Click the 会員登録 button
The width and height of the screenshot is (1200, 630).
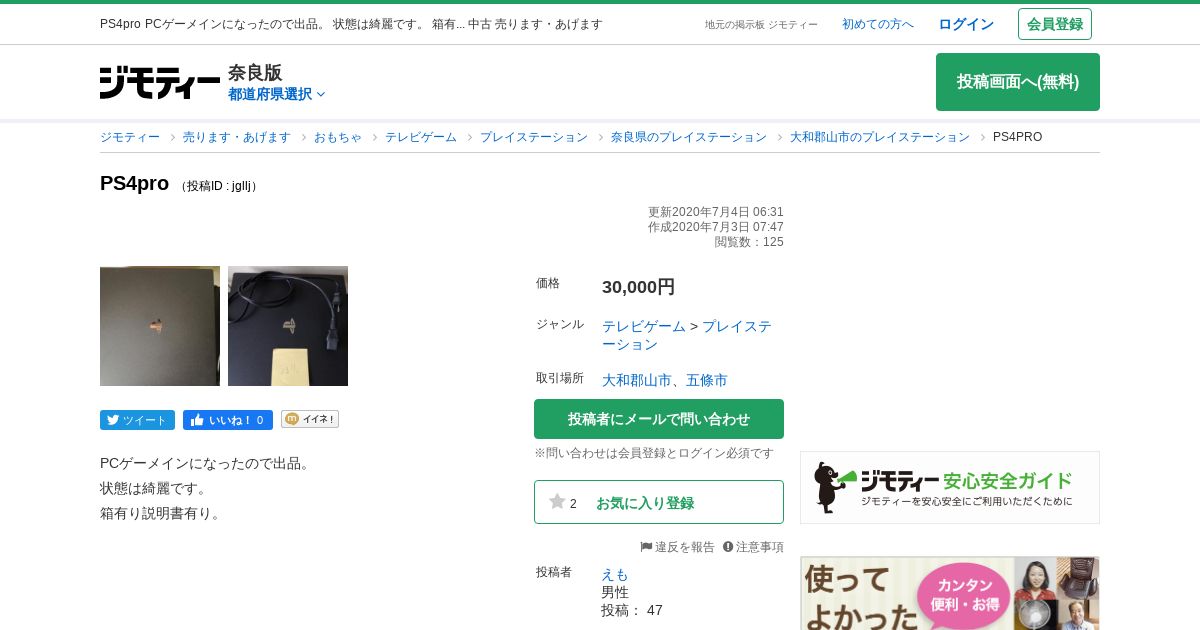click(1055, 24)
